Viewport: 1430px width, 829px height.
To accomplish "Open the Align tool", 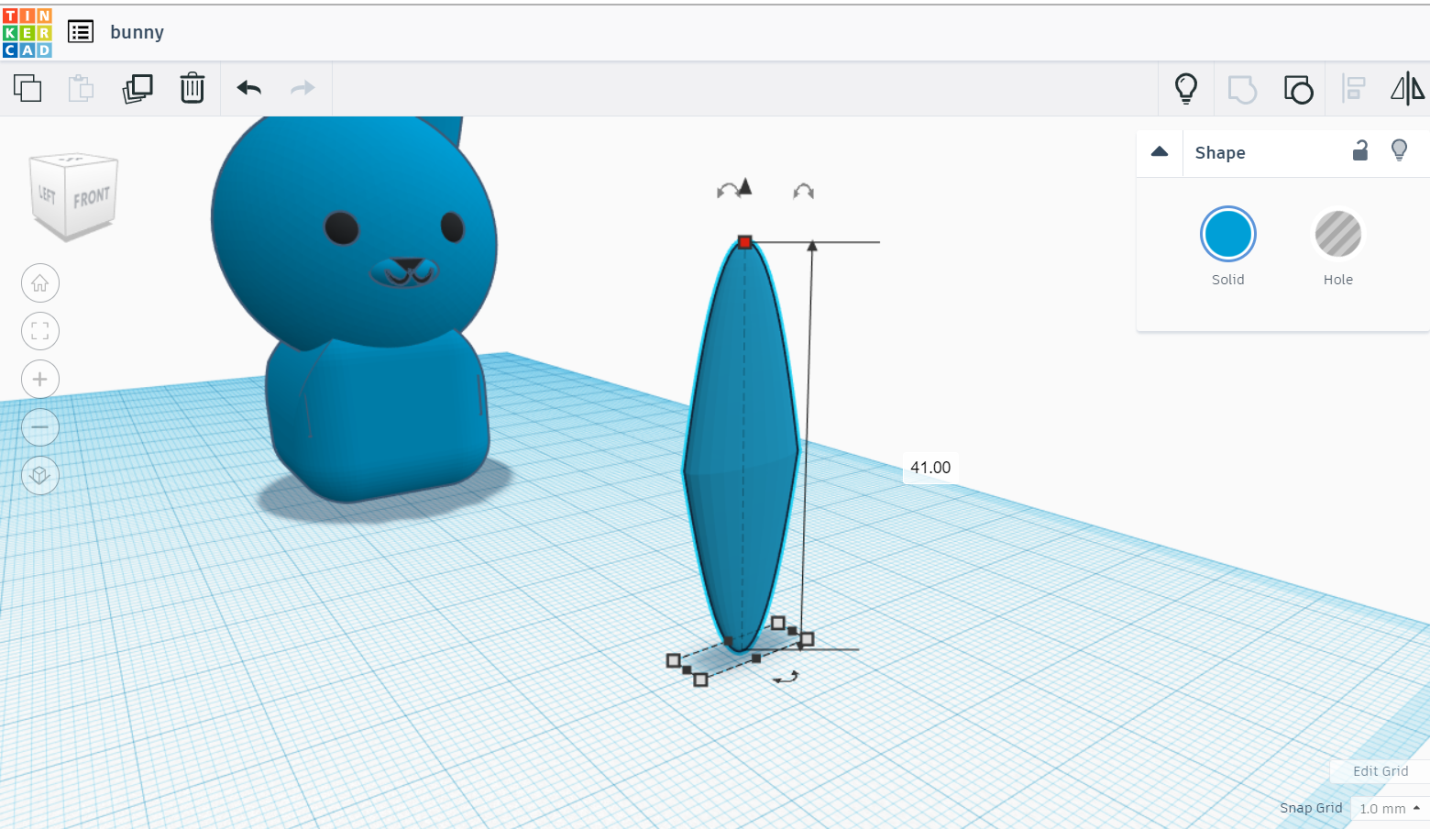I will (1354, 89).
